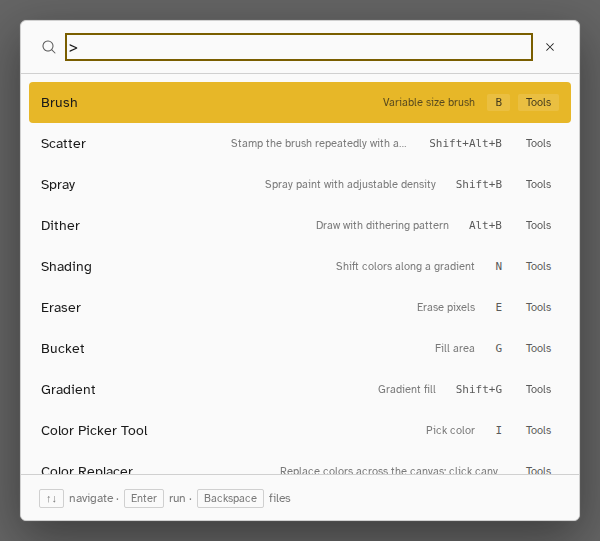This screenshot has height=541, width=600.
Task: Click the N shortcut on Shading
Action: [x=499, y=266]
